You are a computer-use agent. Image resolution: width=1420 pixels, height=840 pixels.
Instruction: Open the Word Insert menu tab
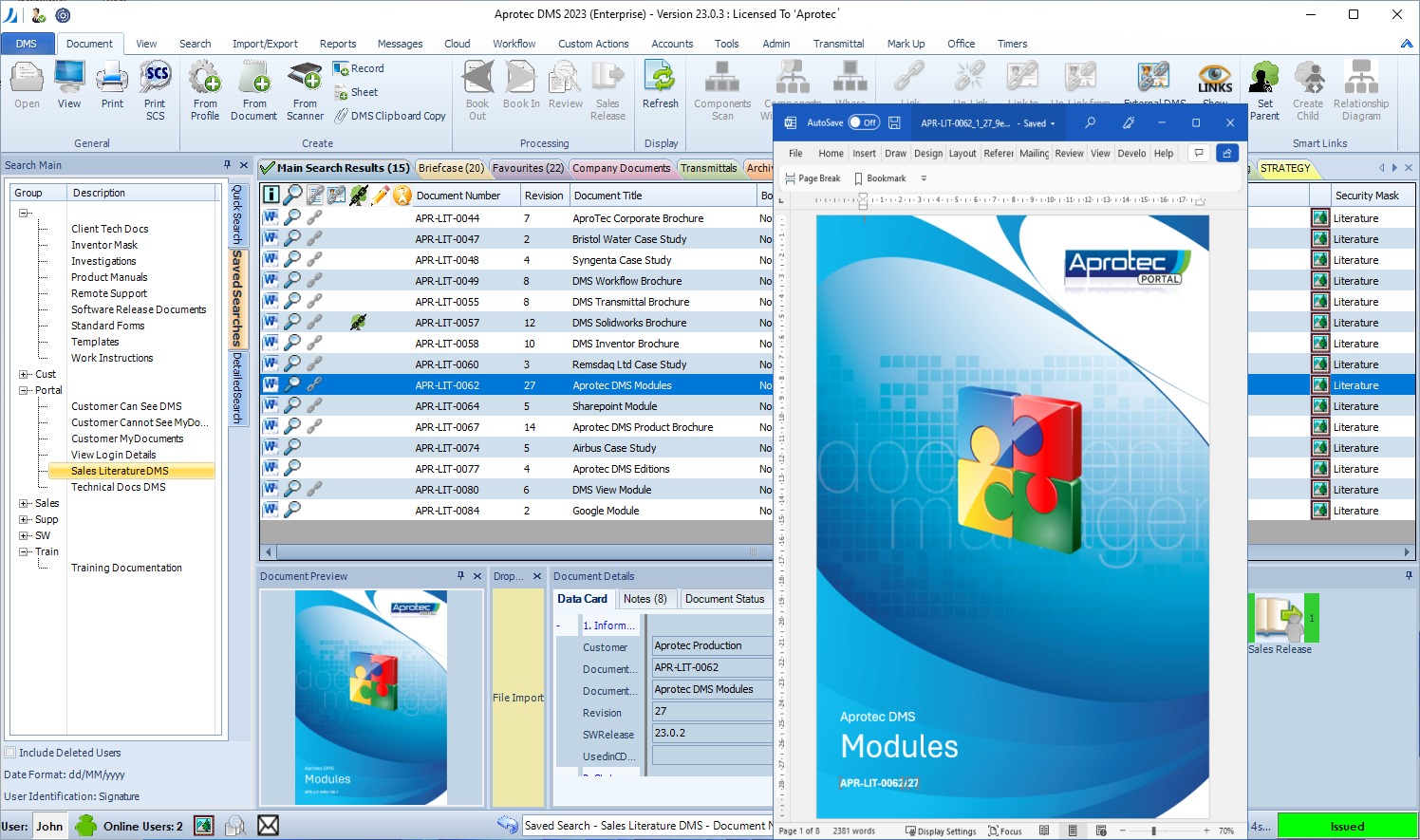pyautogui.click(x=864, y=153)
